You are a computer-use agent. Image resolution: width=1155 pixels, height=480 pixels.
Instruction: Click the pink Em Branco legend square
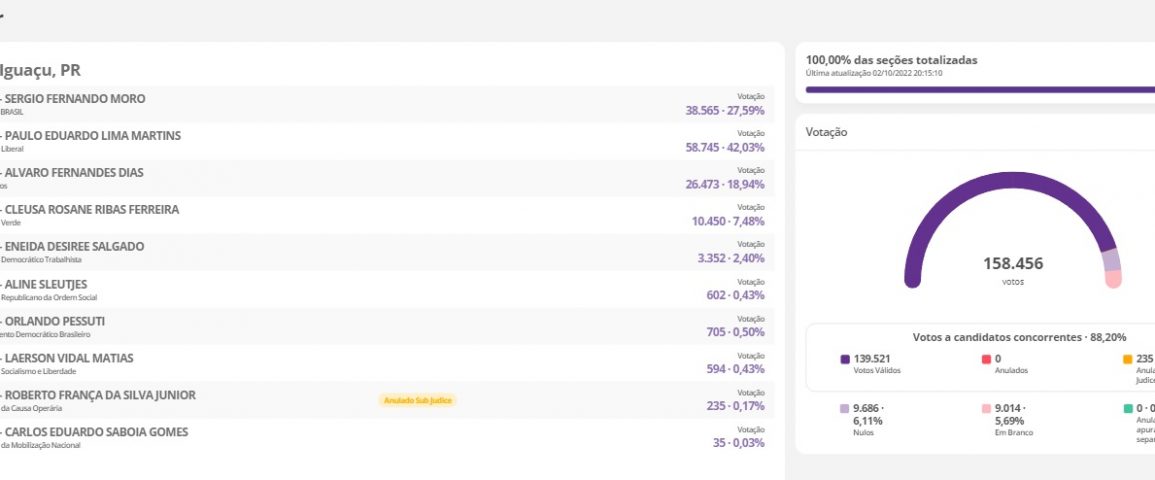986,409
